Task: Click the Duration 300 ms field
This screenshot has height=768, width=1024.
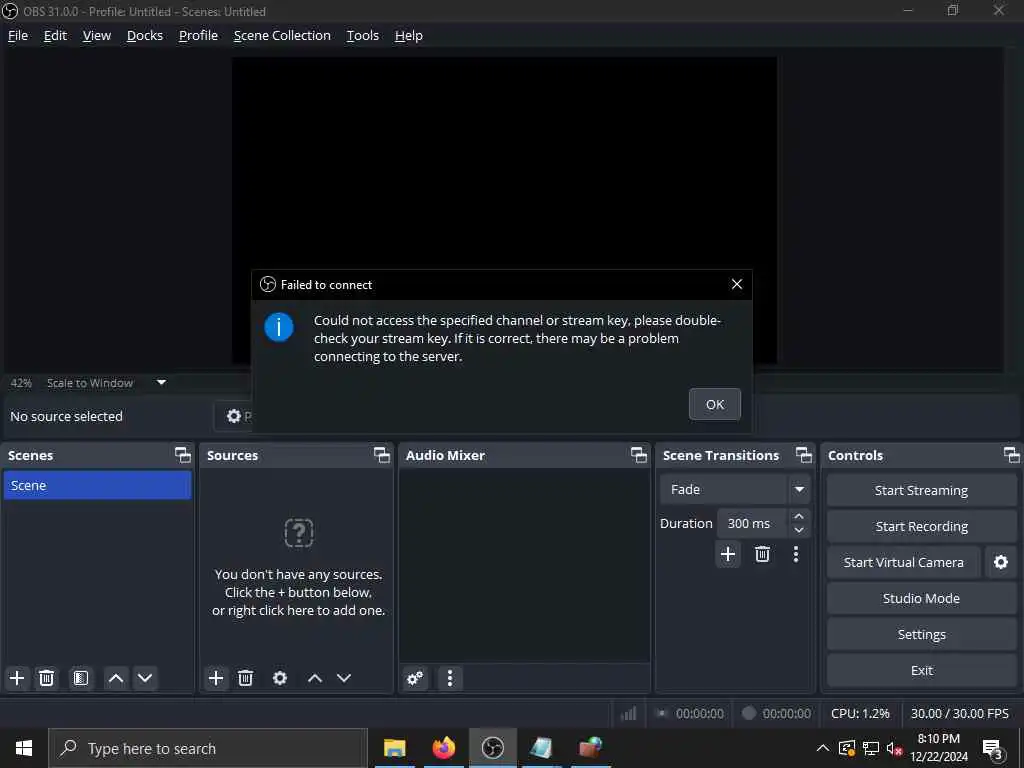Action: pyautogui.click(x=752, y=523)
